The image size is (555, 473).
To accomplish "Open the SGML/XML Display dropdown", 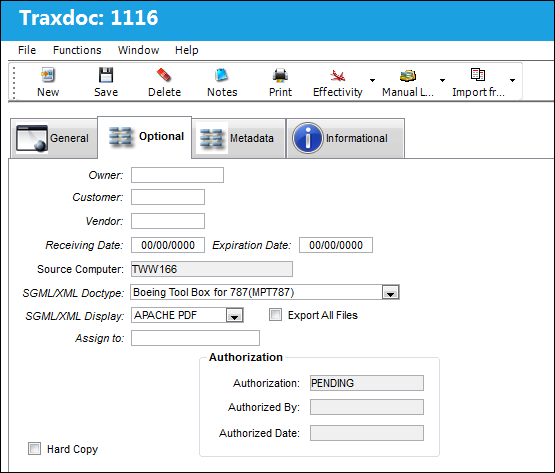I will click(234, 315).
